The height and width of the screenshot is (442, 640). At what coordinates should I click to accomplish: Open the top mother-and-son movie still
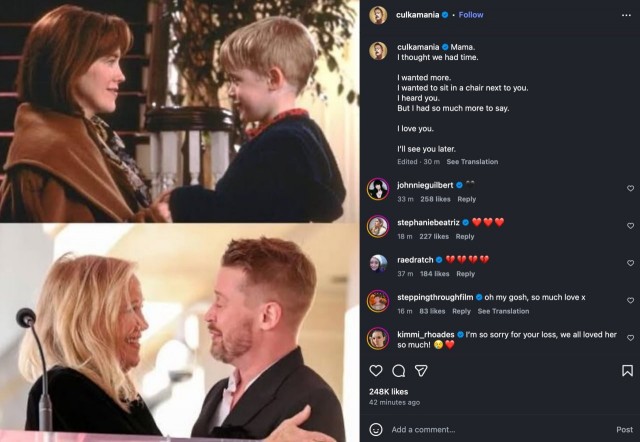point(180,110)
